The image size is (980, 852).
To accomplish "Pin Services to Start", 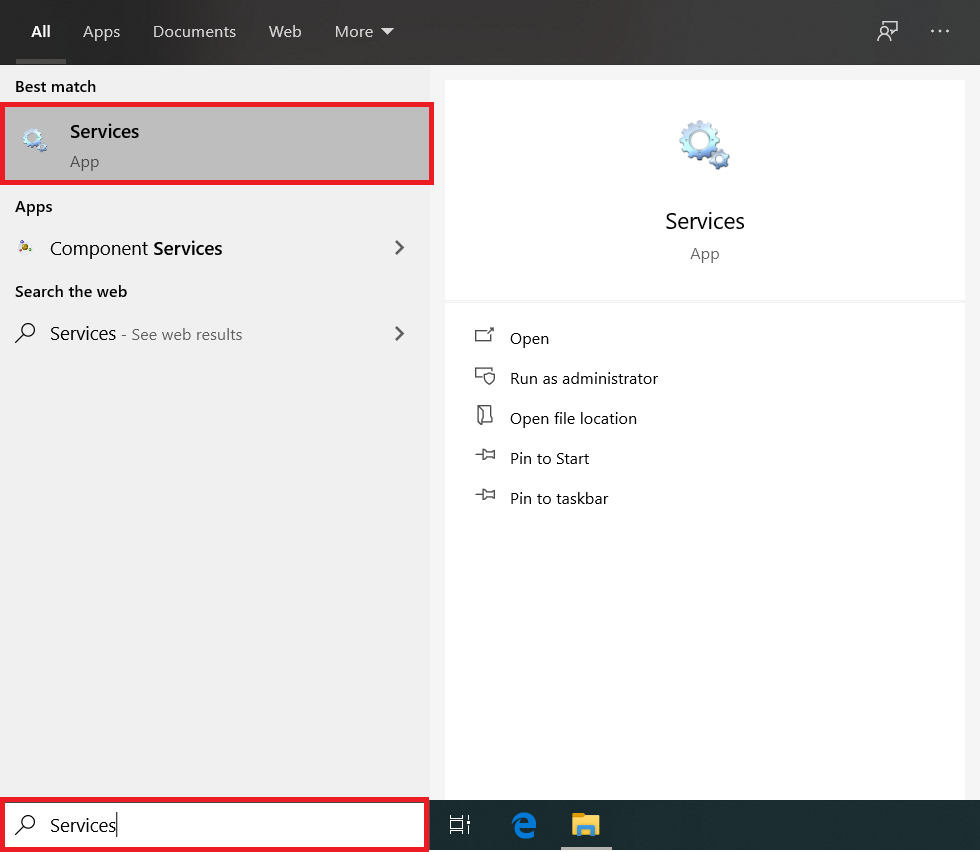I will (549, 458).
